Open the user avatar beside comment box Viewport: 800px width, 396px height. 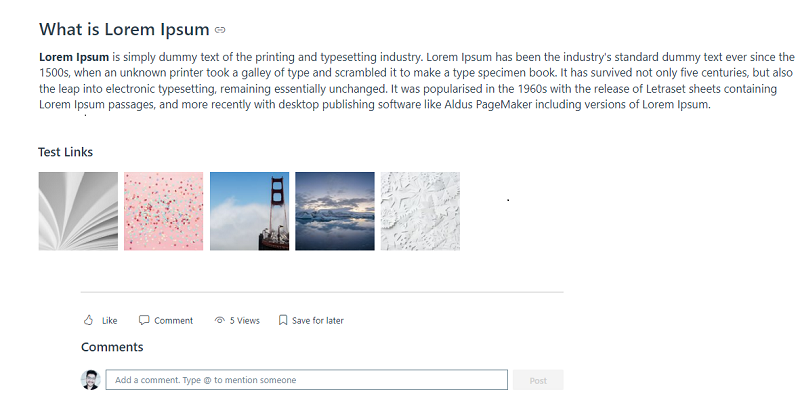91,380
